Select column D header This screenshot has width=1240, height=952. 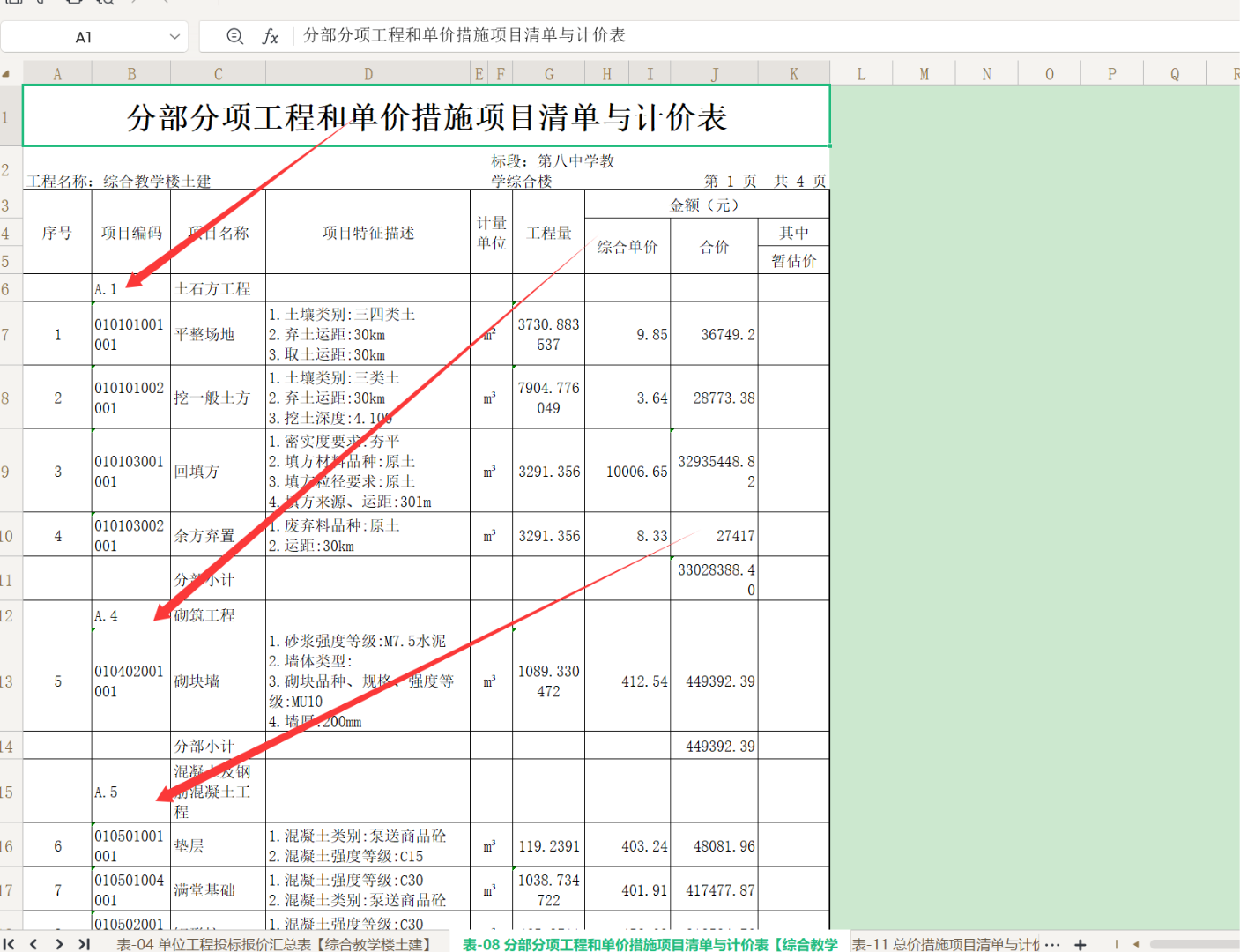pos(368,74)
